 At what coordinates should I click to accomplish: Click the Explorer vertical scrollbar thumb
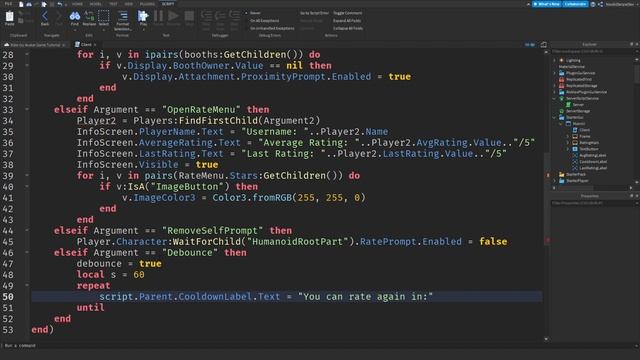(637, 74)
